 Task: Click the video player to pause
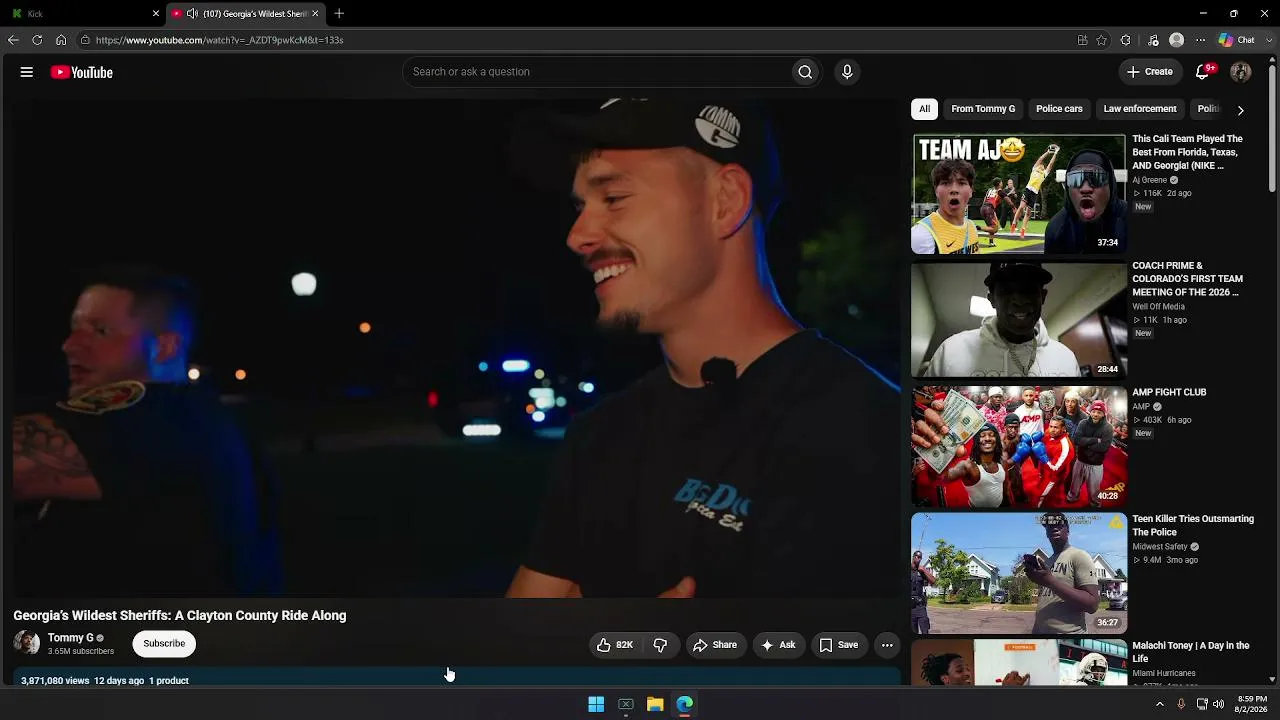pos(457,348)
